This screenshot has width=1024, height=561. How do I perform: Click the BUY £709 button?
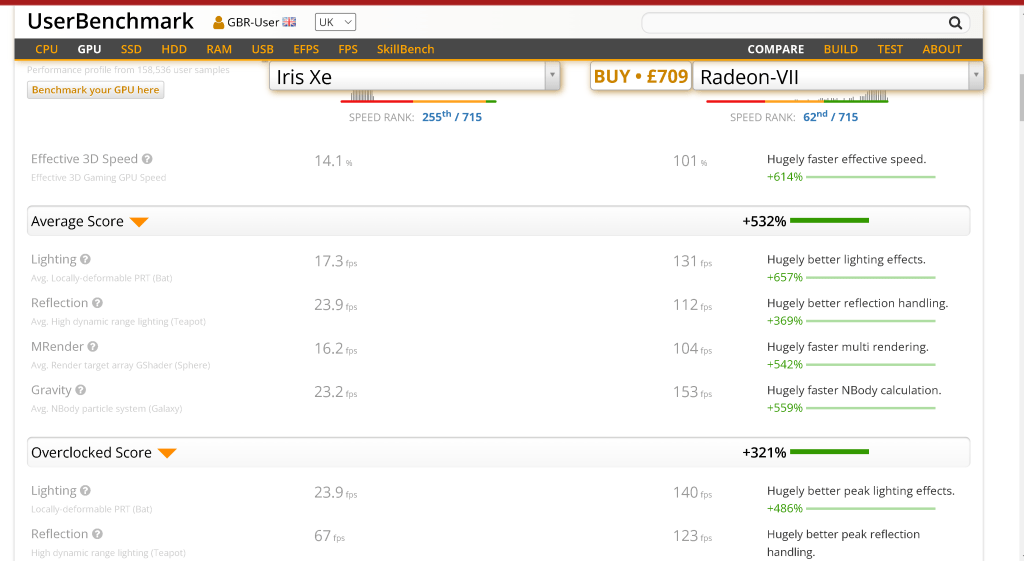(x=641, y=76)
